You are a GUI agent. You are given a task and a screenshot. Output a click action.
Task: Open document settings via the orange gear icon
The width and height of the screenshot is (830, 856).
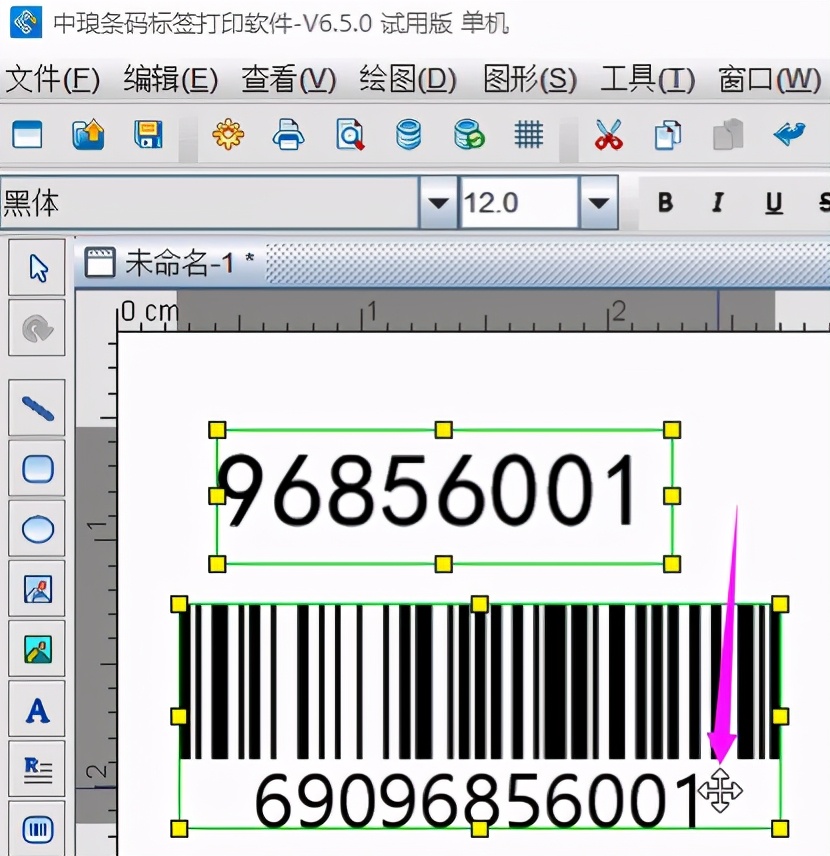(x=228, y=134)
